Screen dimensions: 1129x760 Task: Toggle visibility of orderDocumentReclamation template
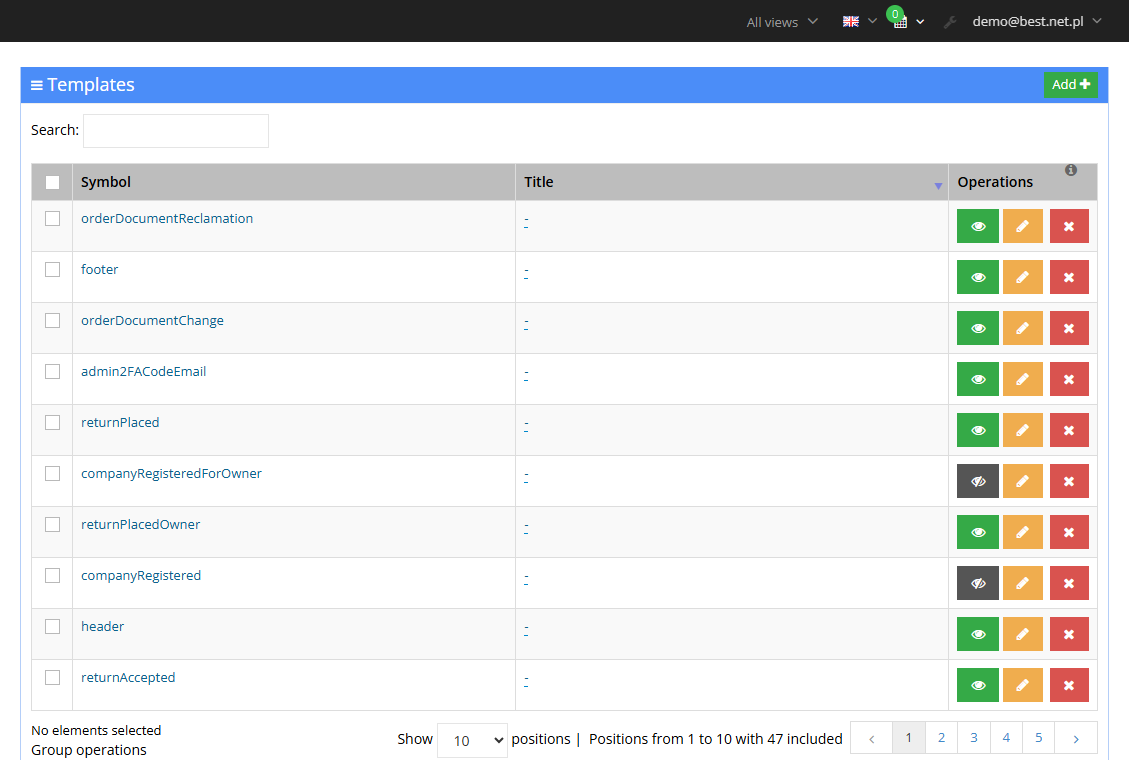click(x=977, y=226)
